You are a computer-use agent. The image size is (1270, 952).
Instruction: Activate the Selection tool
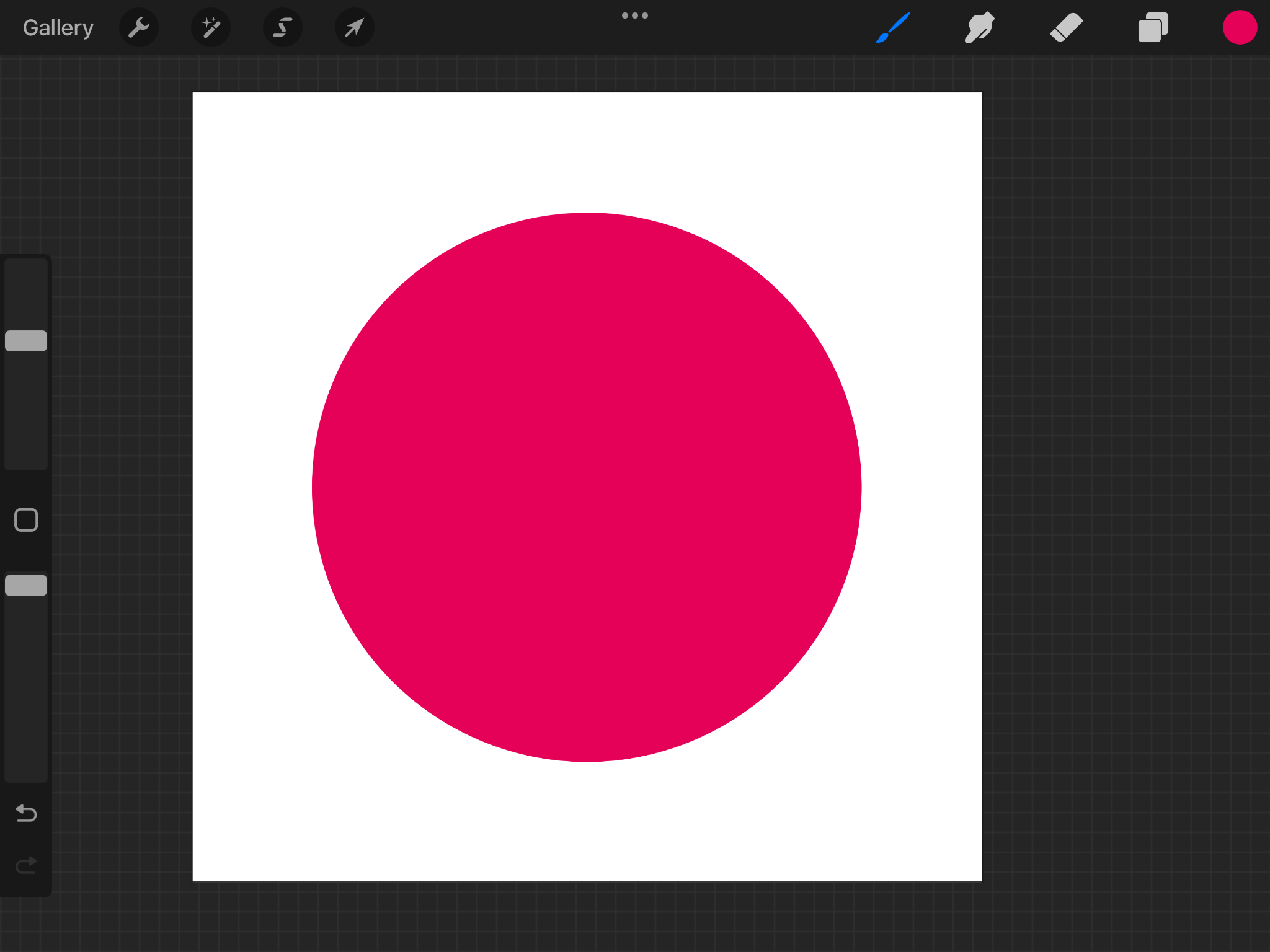[283, 28]
